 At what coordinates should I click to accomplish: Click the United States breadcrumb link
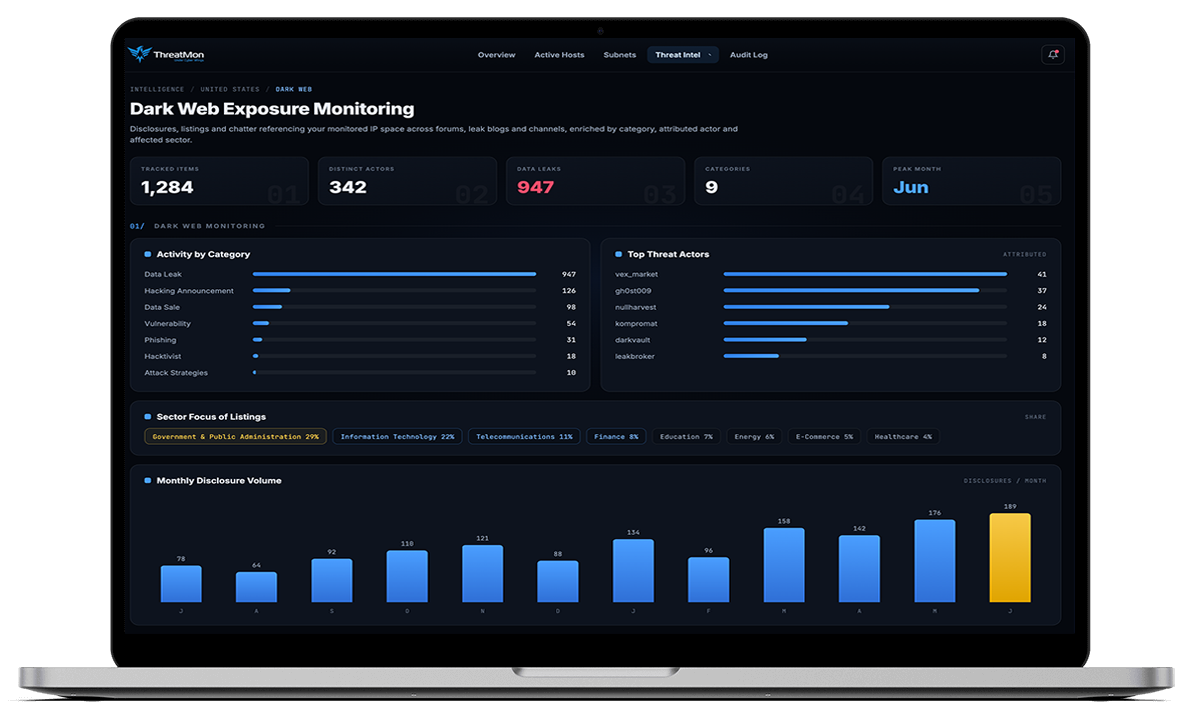pos(230,89)
